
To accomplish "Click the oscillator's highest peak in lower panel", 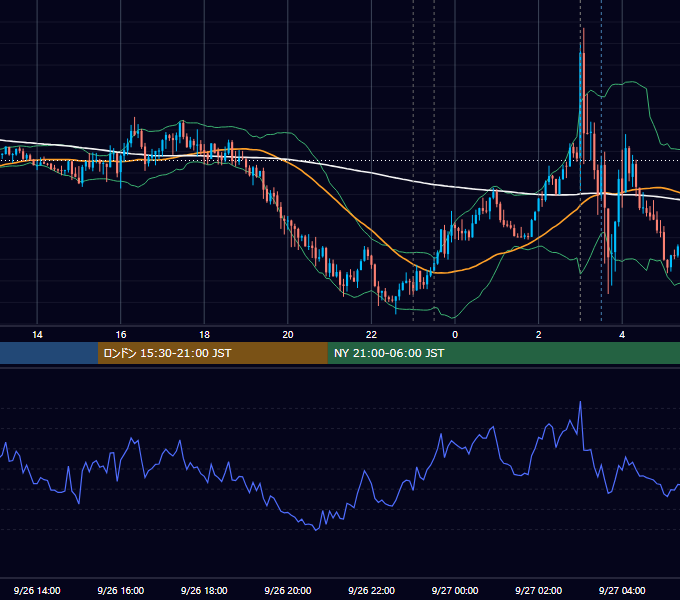I will click(580, 402).
